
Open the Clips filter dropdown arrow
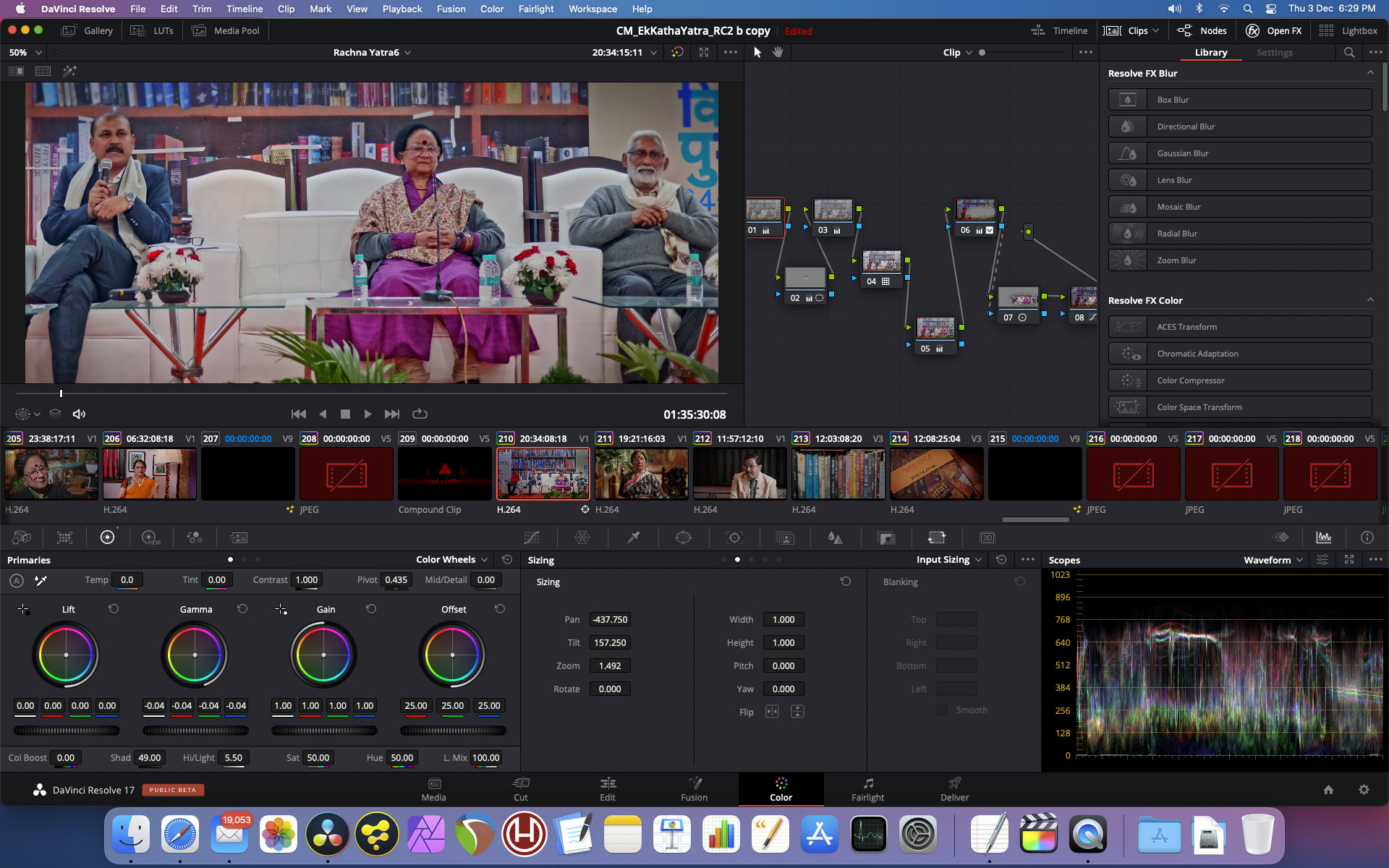tap(1155, 30)
